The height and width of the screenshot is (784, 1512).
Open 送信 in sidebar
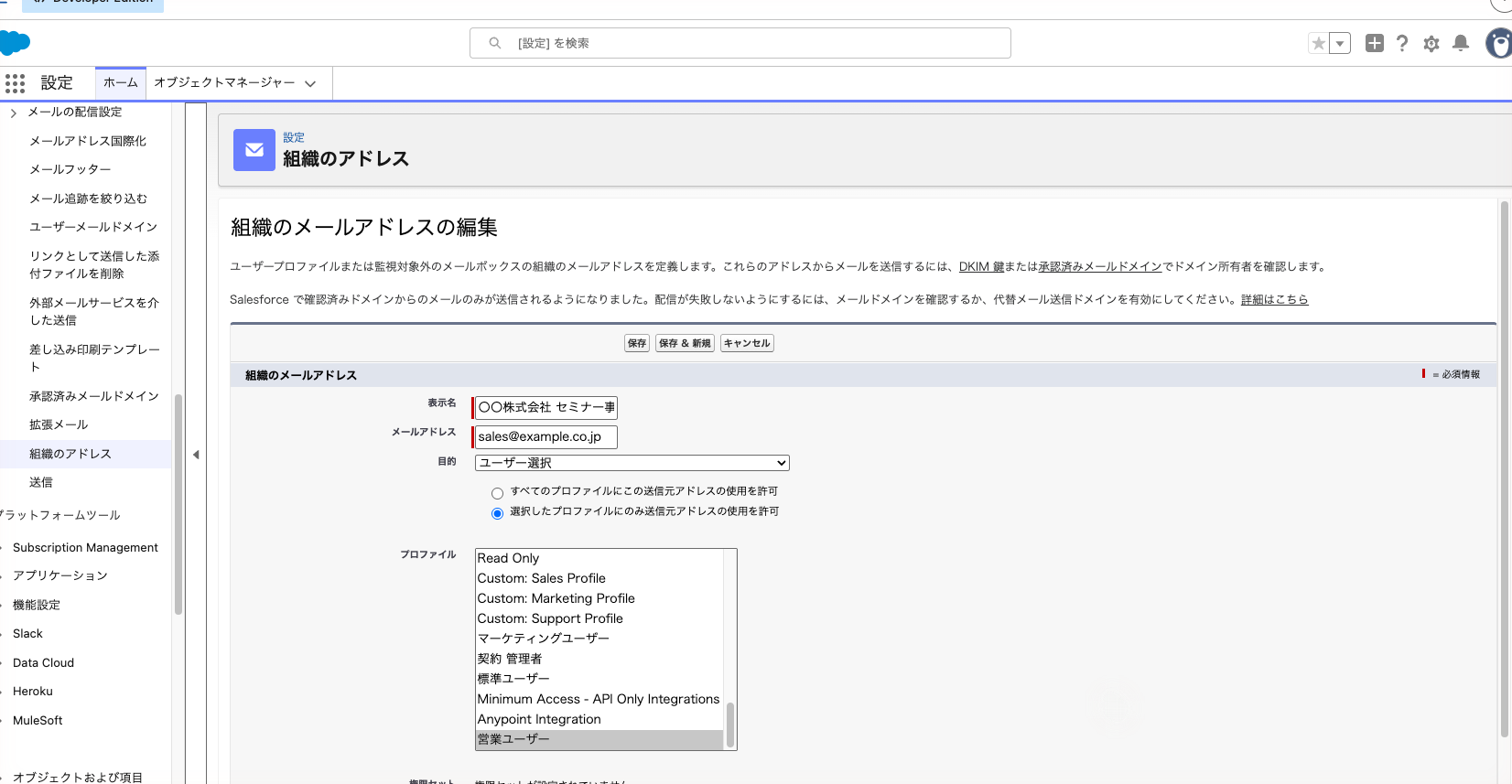tap(41, 482)
